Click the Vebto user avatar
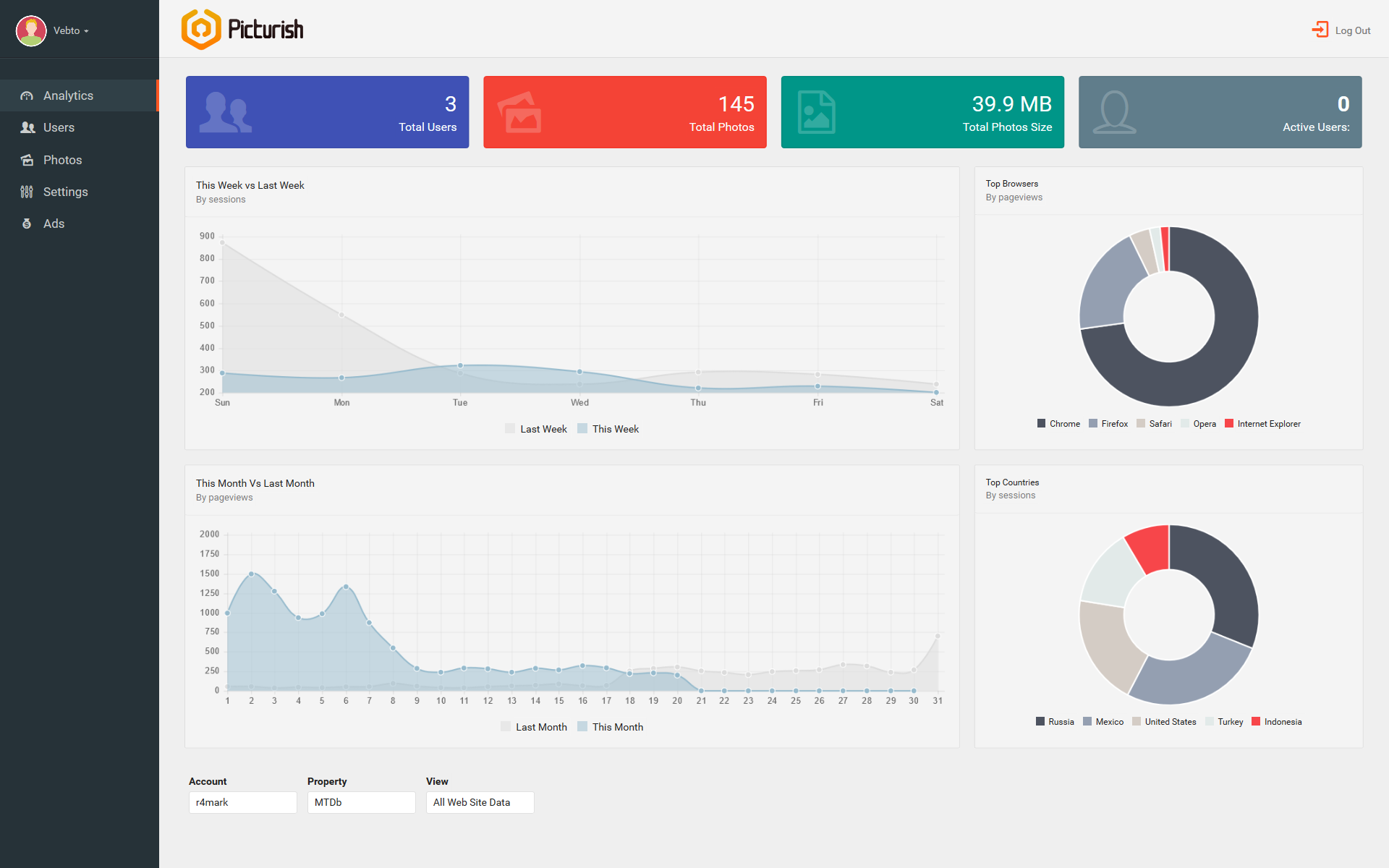 pos(31,30)
